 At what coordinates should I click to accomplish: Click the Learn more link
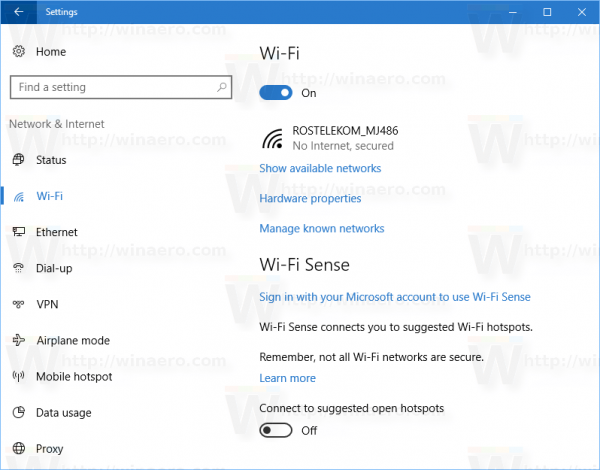point(287,378)
